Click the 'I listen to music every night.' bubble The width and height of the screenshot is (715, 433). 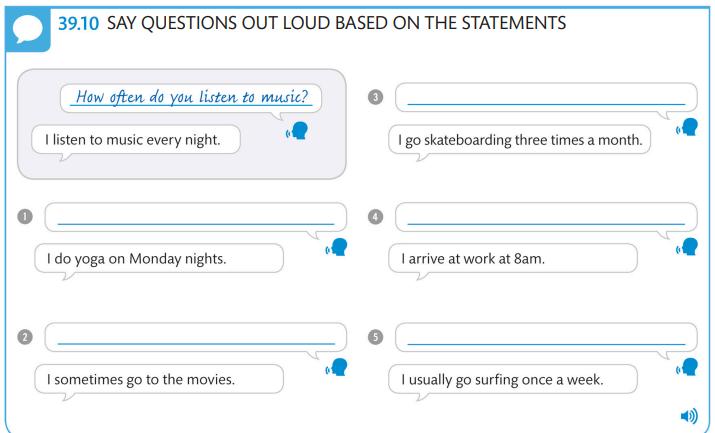point(136,139)
